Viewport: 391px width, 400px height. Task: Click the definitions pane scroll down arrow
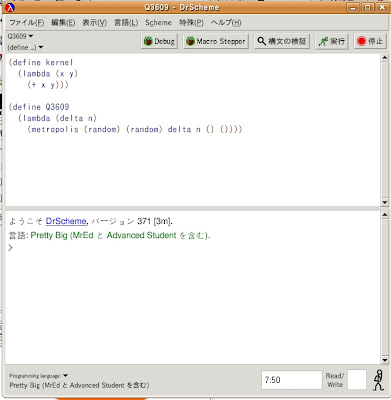click(x=384, y=202)
